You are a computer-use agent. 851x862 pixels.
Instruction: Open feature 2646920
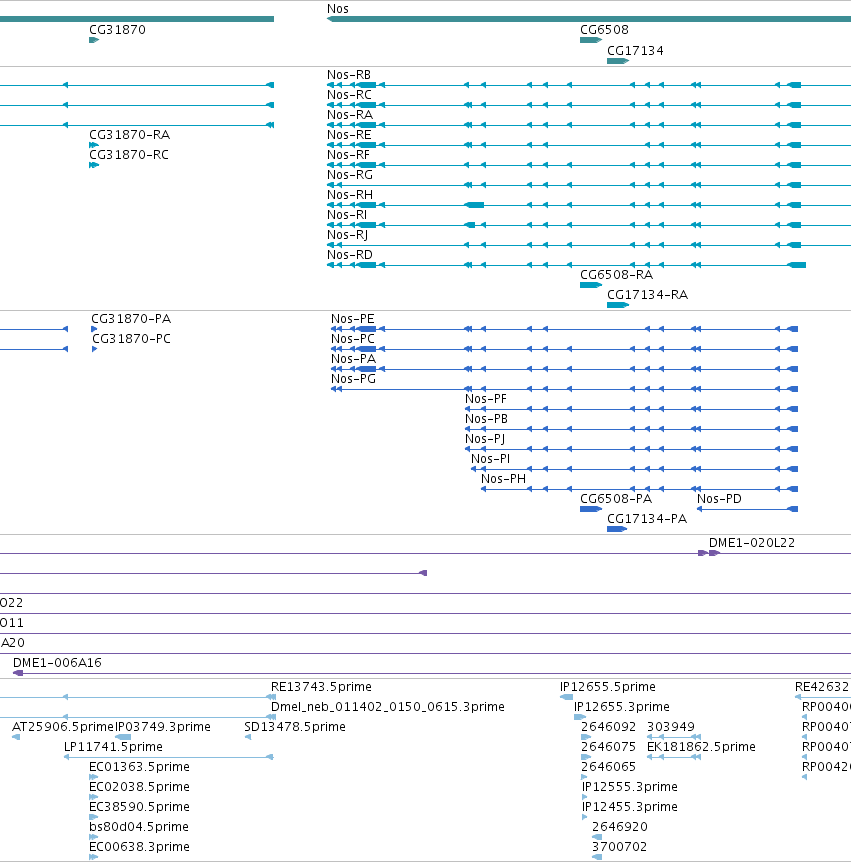point(620,826)
